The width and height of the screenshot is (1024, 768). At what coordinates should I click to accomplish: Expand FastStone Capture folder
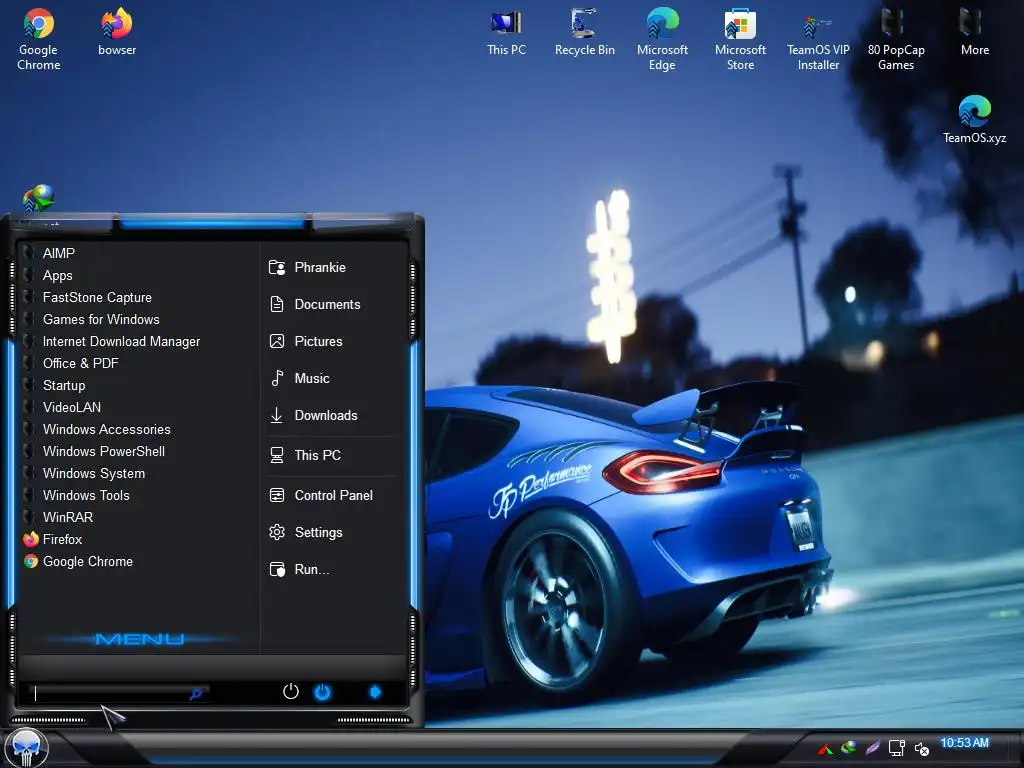click(137, 297)
